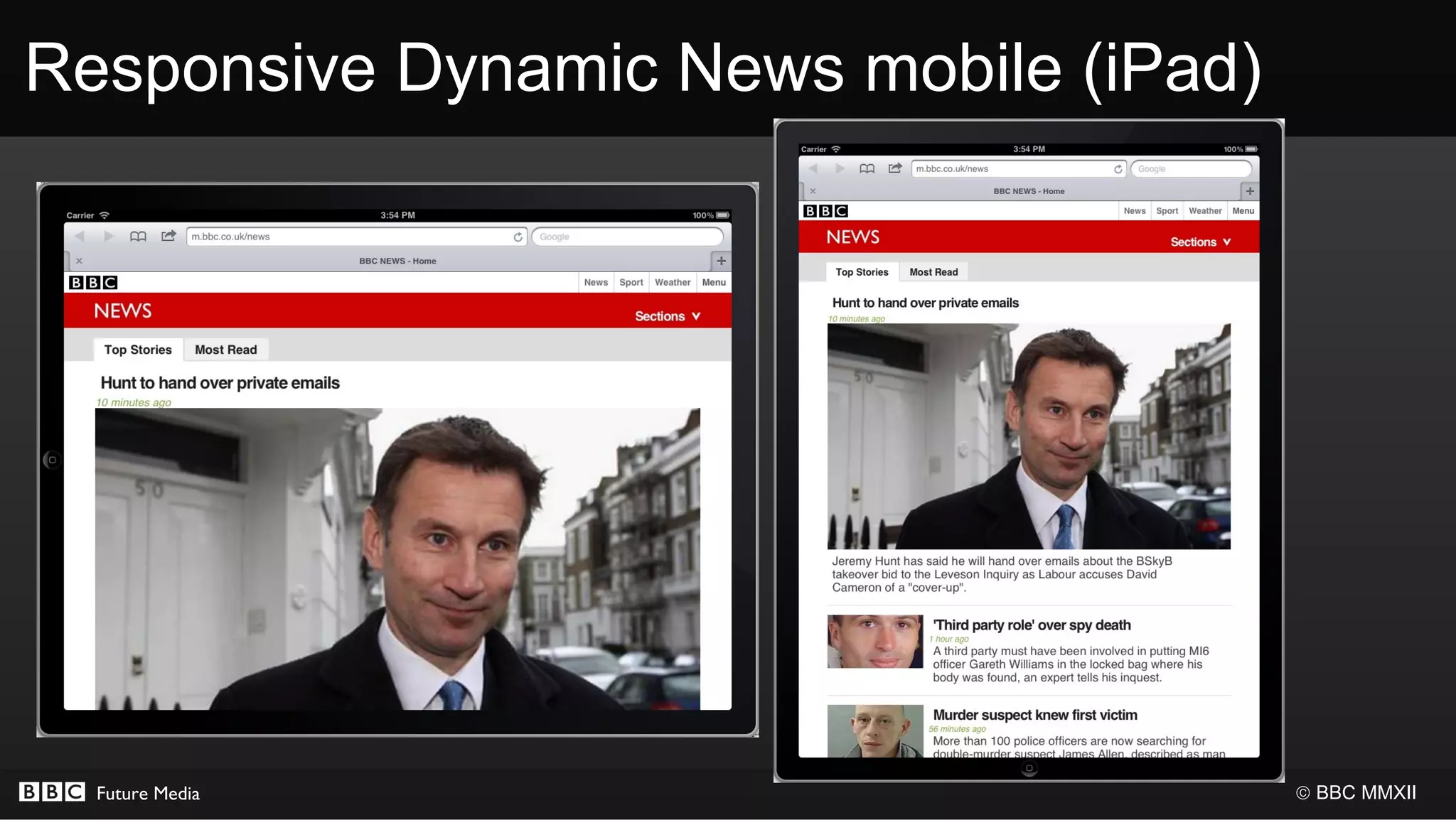The height and width of the screenshot is (820, 1456).
Task: Open the Sport nav link in the landscape iPad
Action: pos(631,282)
